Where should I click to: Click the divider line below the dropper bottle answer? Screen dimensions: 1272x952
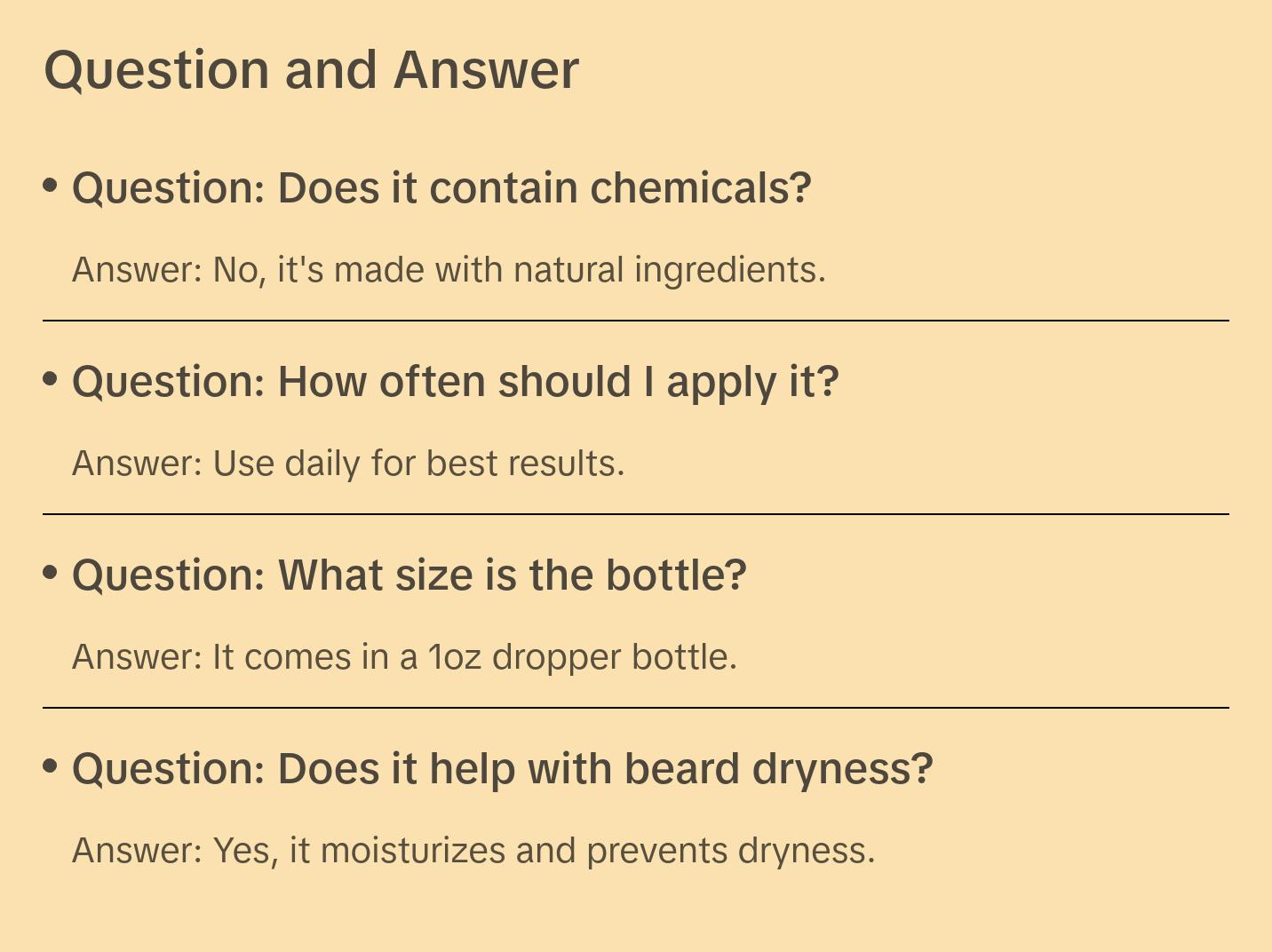[636, 708]
